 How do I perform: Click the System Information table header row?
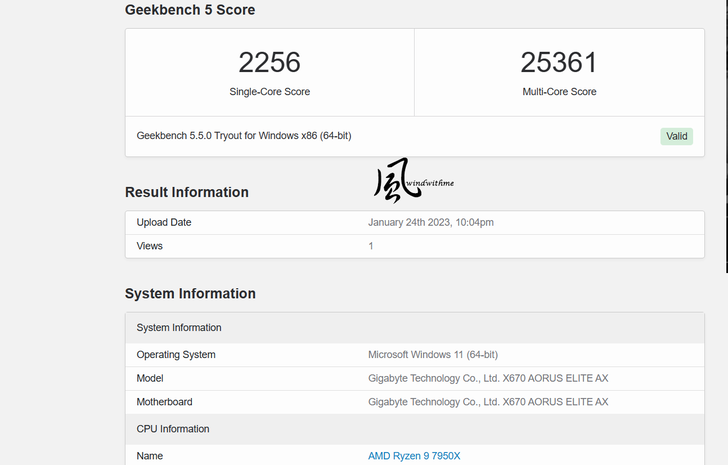pyautogui.click(x=179, y=328)
